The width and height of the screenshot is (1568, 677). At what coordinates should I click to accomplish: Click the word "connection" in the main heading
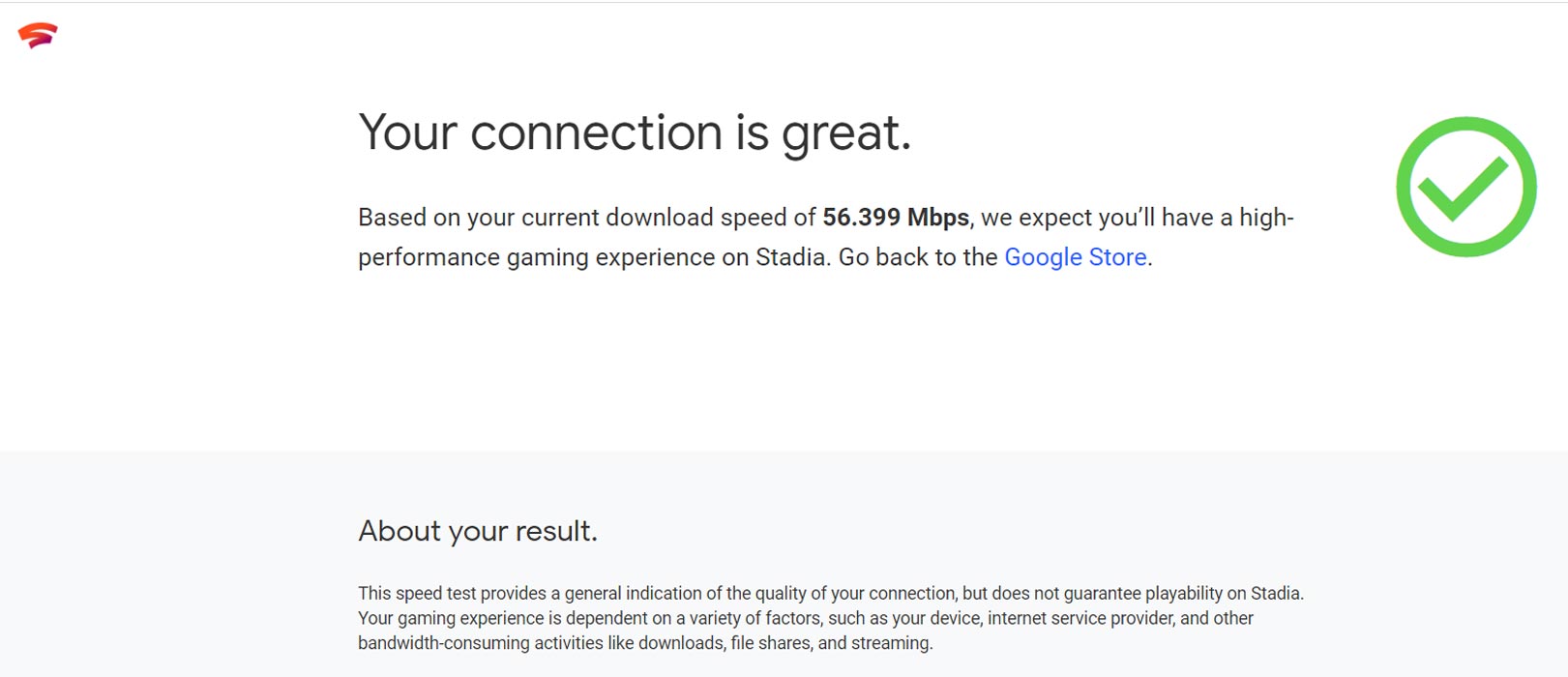coord(596,132)
